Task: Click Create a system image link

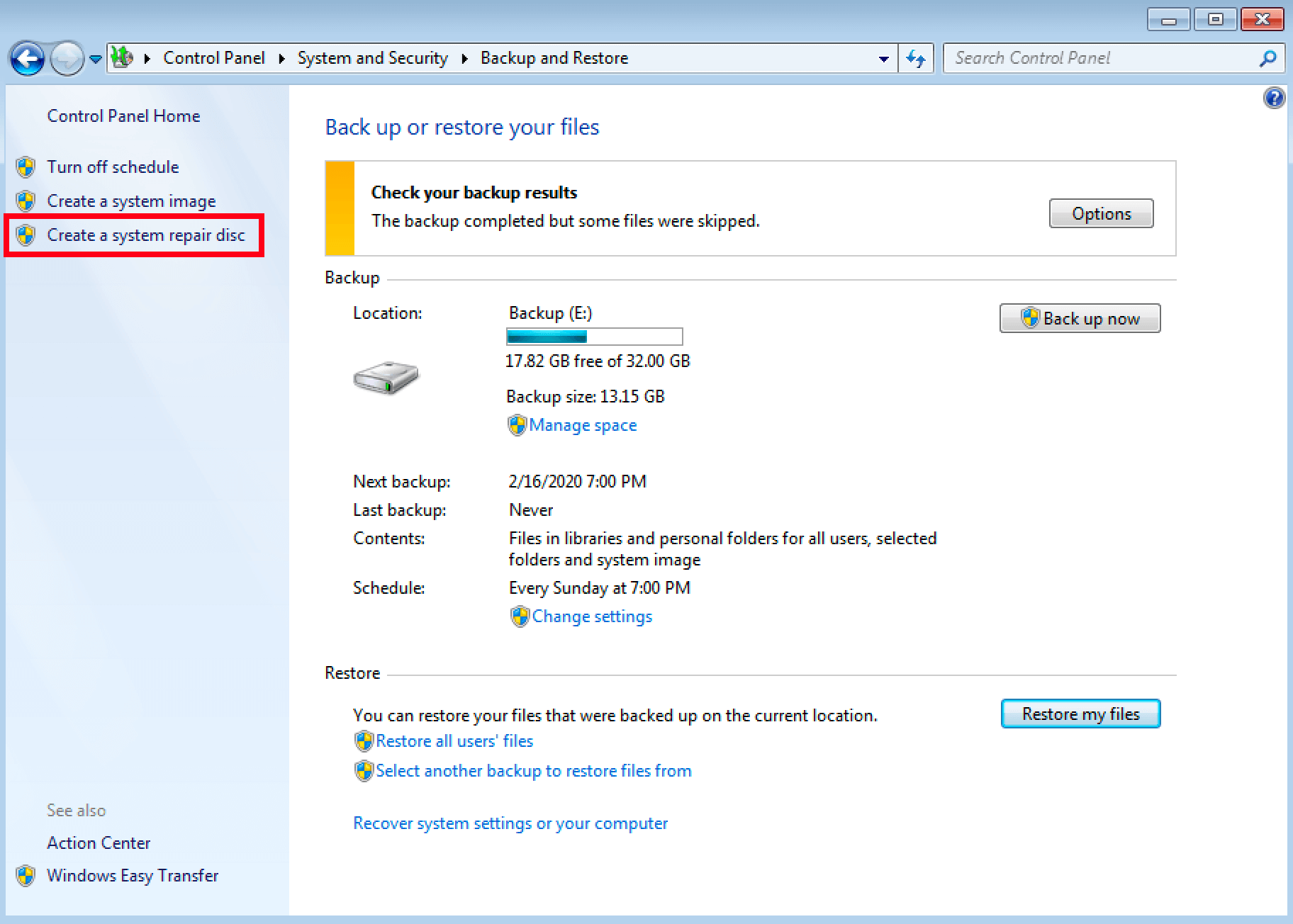Action: coord(131,201)
